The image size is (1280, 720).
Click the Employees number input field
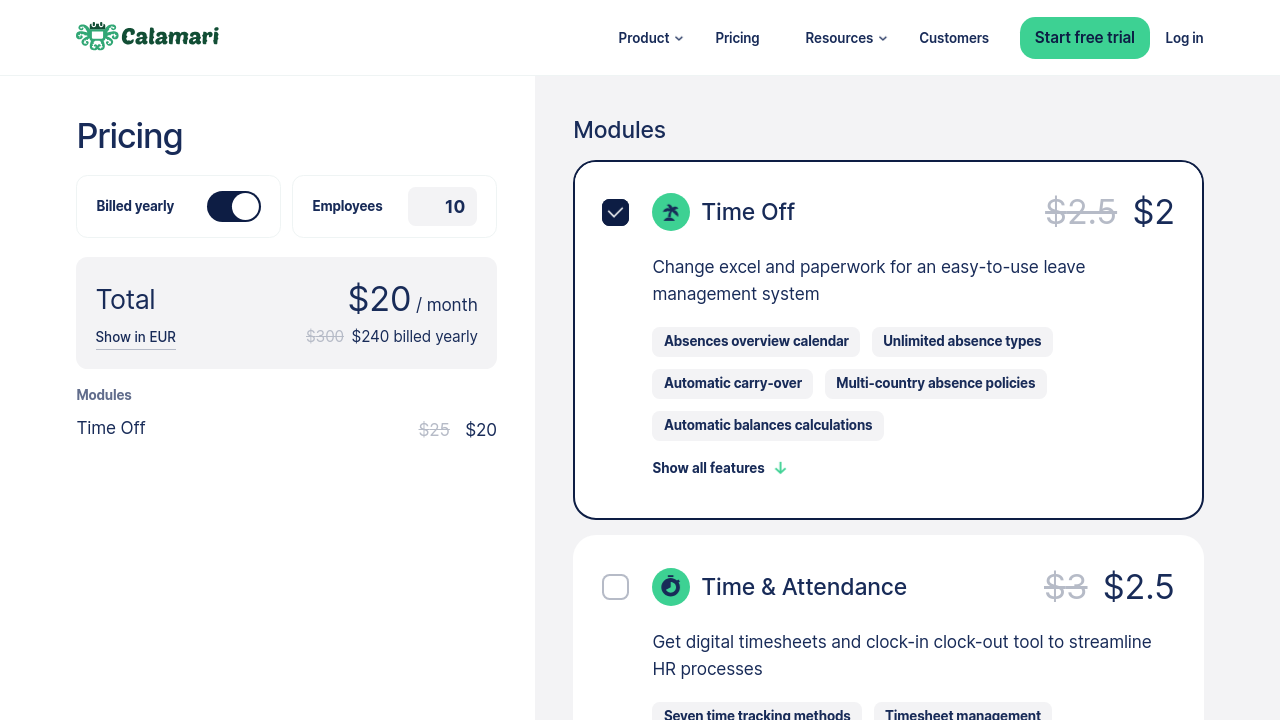tap(443, 207)
